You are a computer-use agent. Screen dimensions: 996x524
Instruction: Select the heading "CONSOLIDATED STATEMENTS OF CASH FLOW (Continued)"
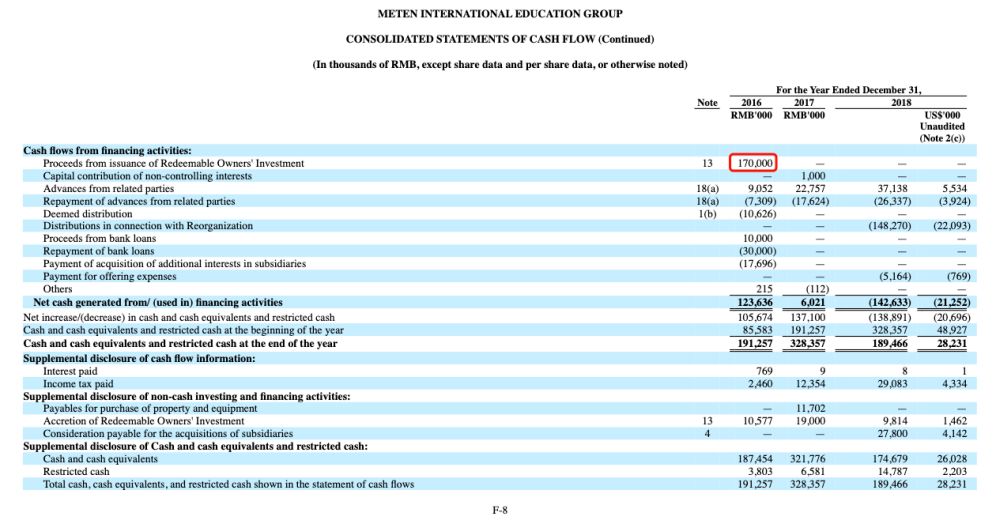[x=500, y=39]
